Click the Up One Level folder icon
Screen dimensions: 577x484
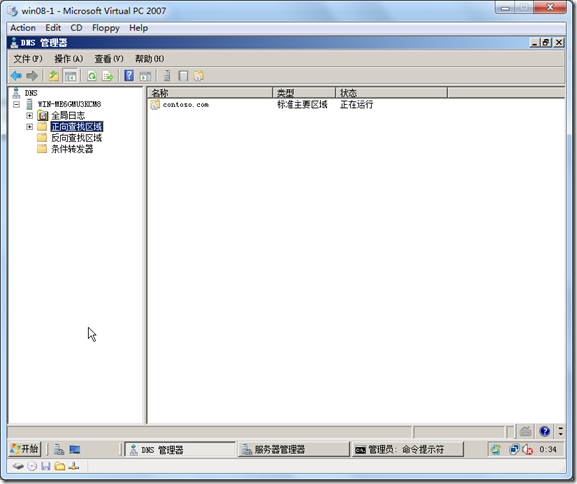click(x=54, y=76)
